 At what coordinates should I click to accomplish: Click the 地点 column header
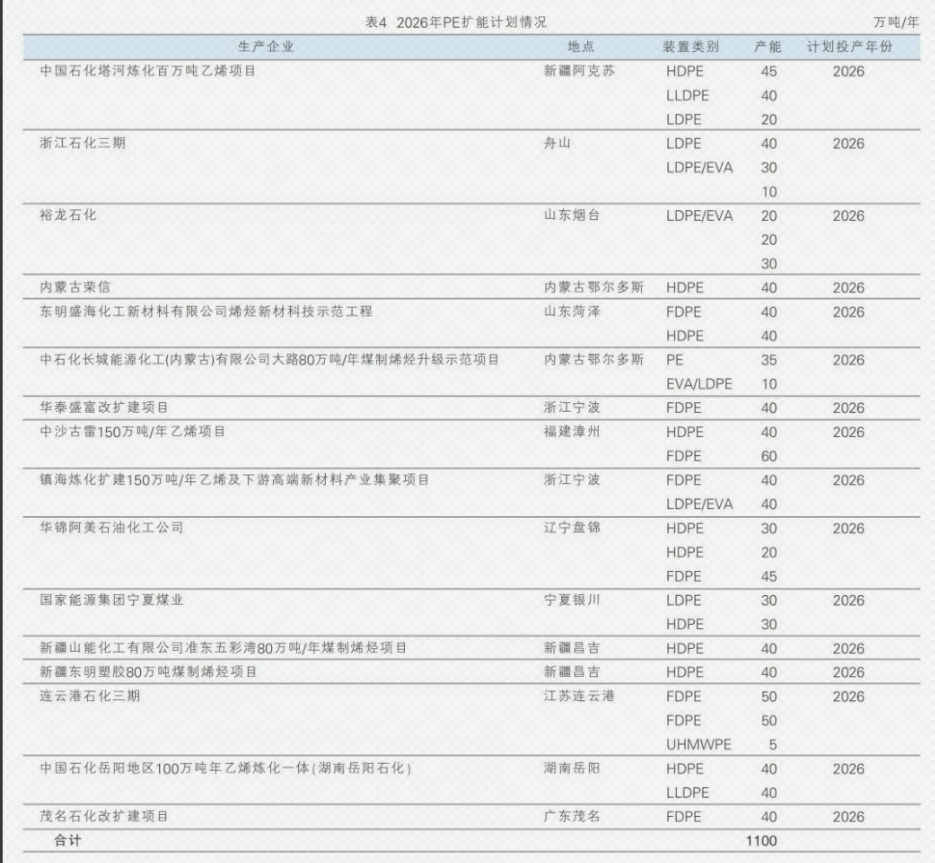tap(580, 47)
